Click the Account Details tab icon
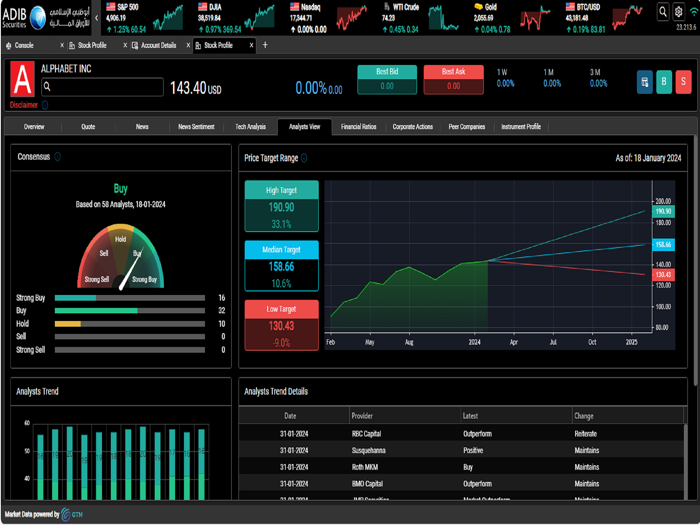Screen dimensions: 700x525 pos(135,46)
